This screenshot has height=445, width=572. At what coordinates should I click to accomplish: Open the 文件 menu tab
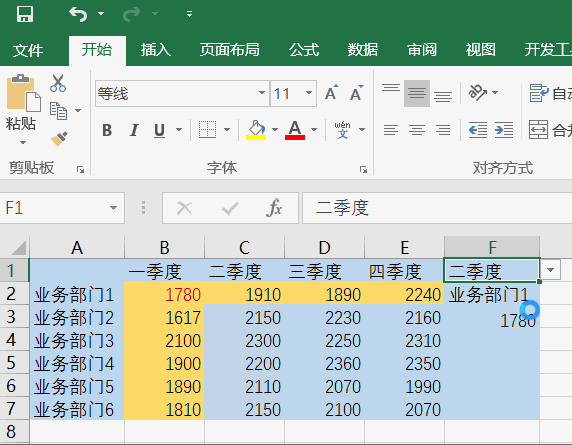(x=28, y=50)
